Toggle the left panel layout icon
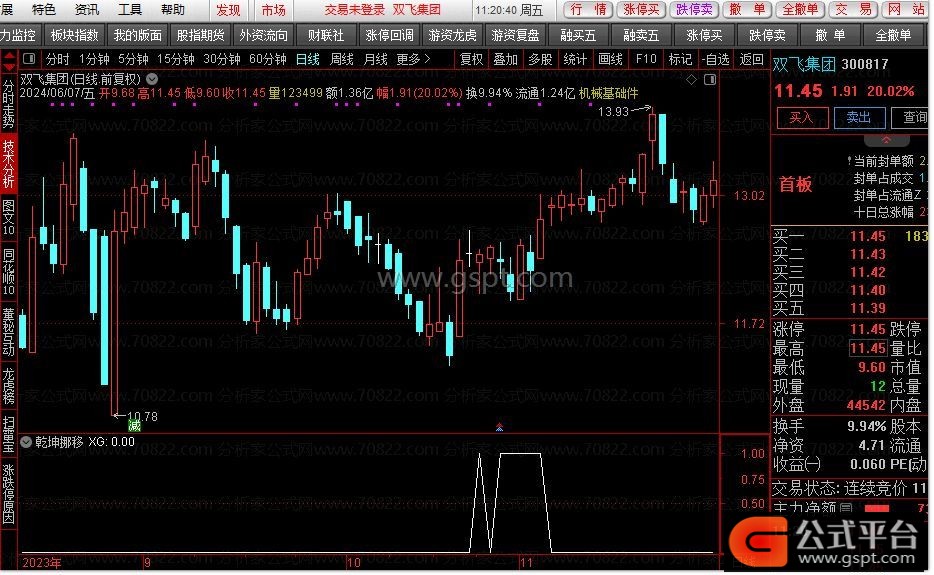This screenshot has width=934, height=575. [x=29, y=60]
